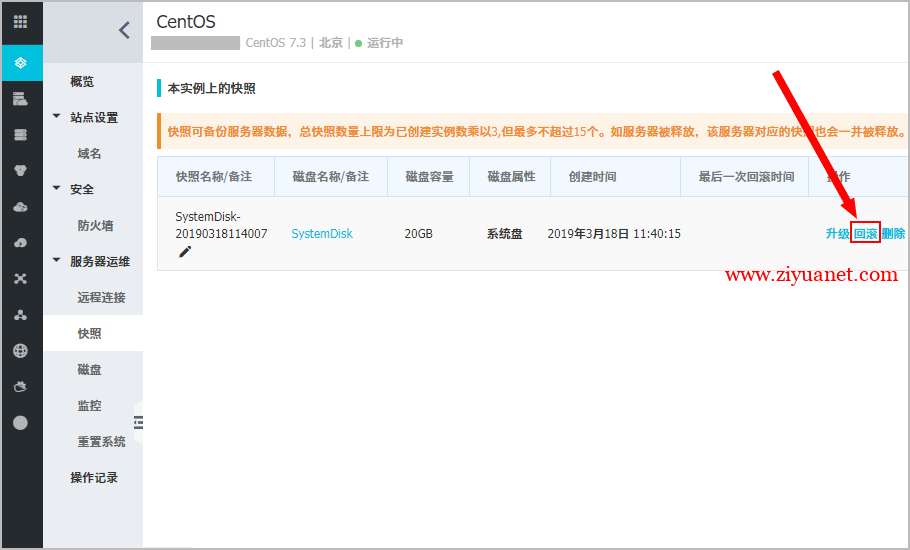Click the 北京 region label
910x550 pixels.
331,43
